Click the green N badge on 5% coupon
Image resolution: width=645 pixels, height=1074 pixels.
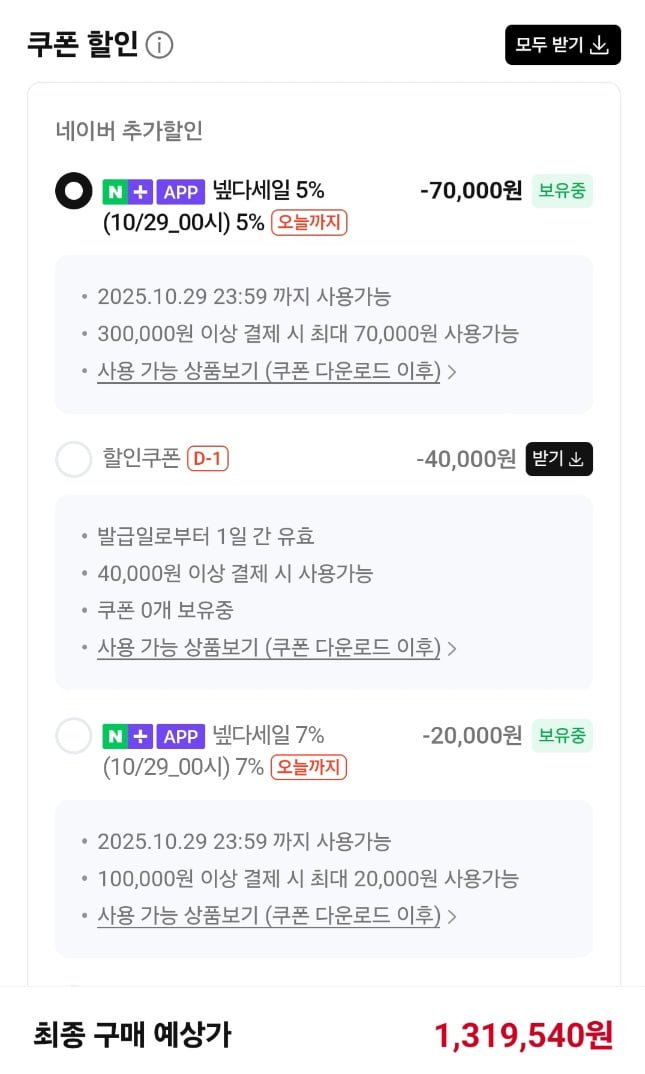[x=115, y=191]
